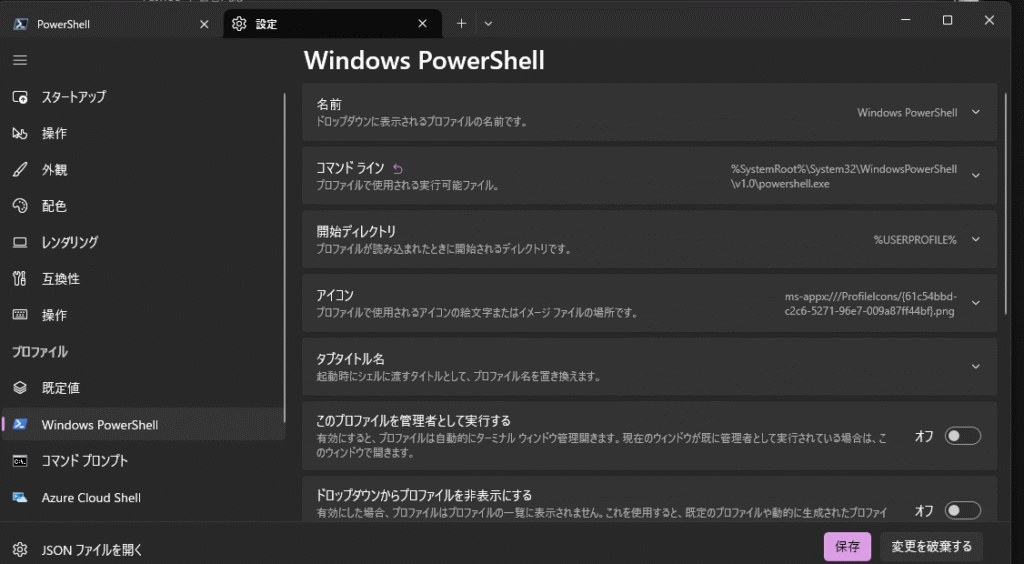This screenshot has height=564, width=1024.
Task: Open スタートアップ settings page
Action: click(x=142, y=97)
